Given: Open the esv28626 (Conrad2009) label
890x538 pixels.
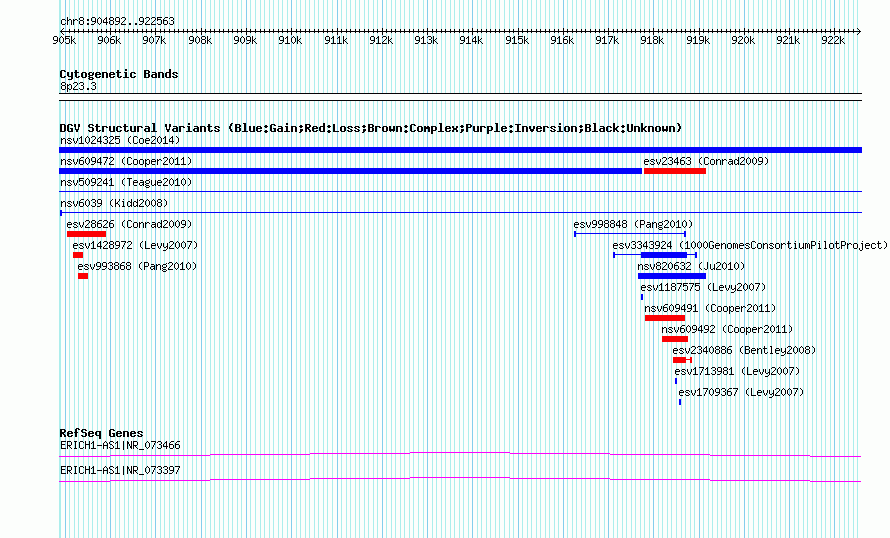Looking at the screenshot, I should coord(129,224).
